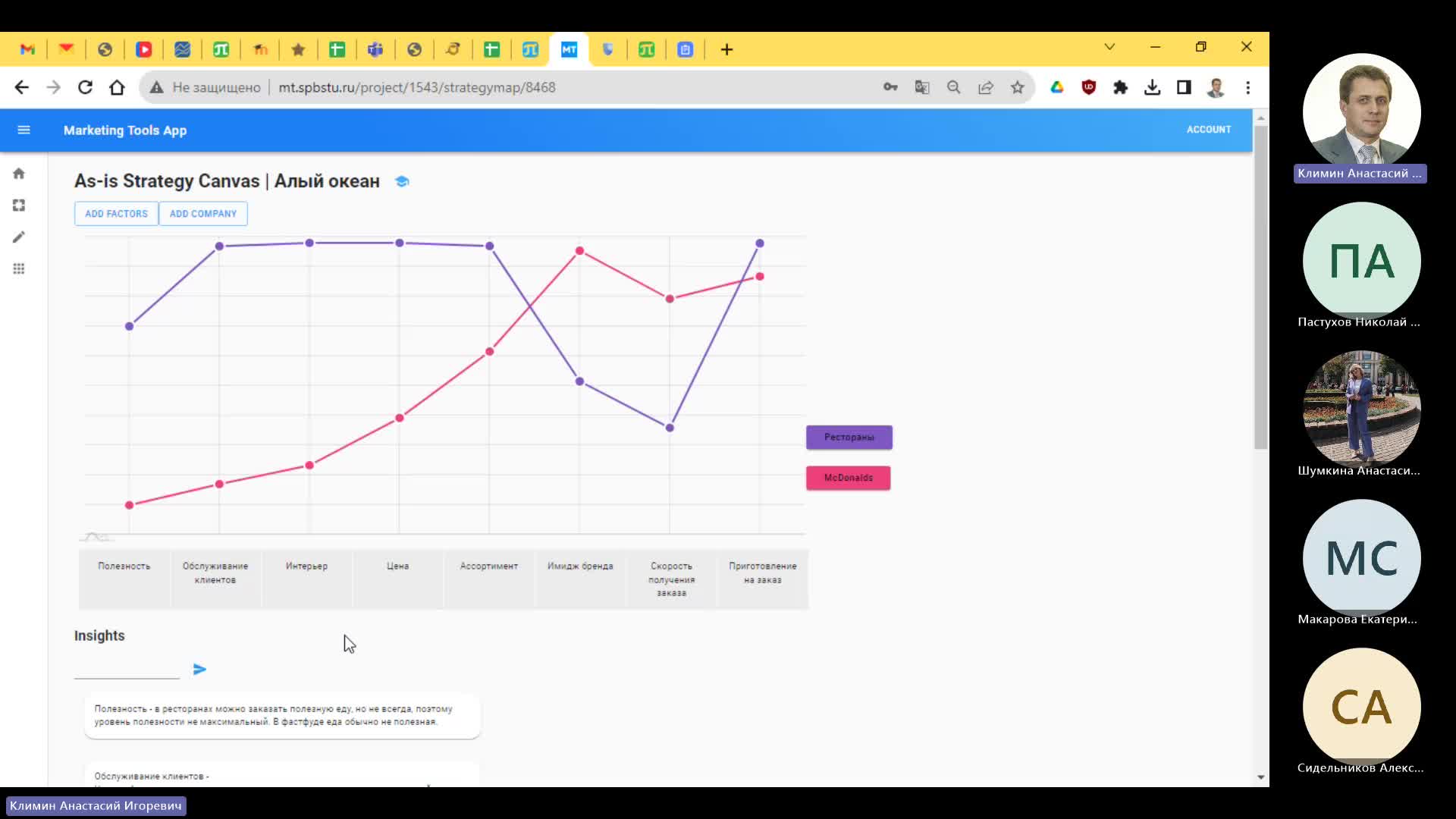Click the Insights text input field
Image resolution: width=1456 pixels, height=819 pixels.
(x=127, y=669)
